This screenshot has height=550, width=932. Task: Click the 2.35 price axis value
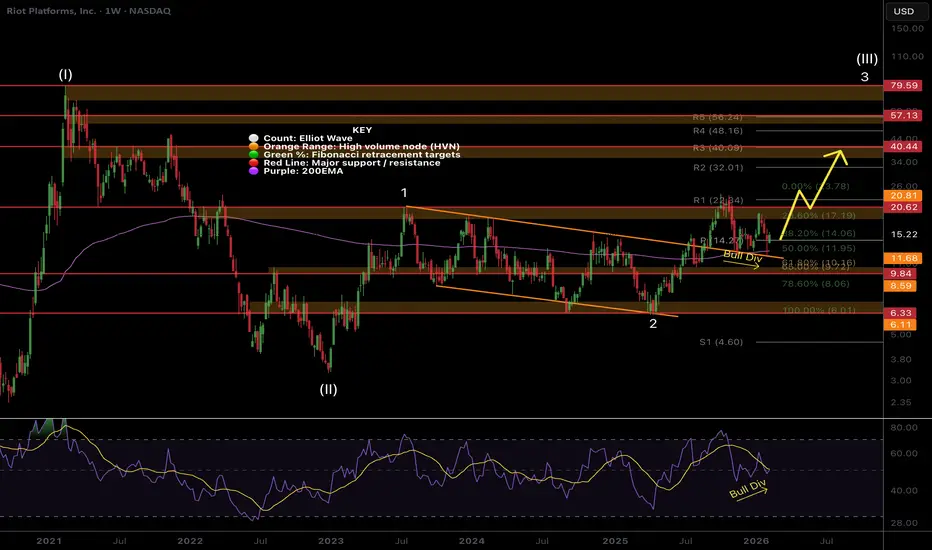(x=901, y=403)
